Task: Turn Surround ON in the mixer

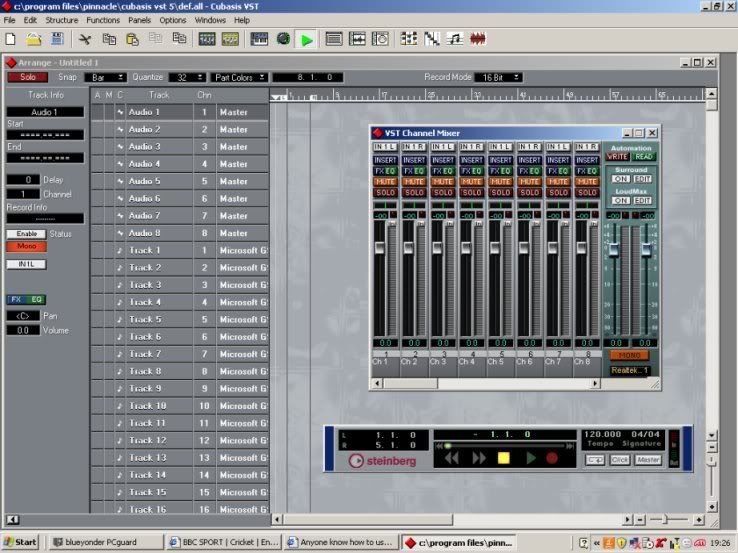Action: 620,179
